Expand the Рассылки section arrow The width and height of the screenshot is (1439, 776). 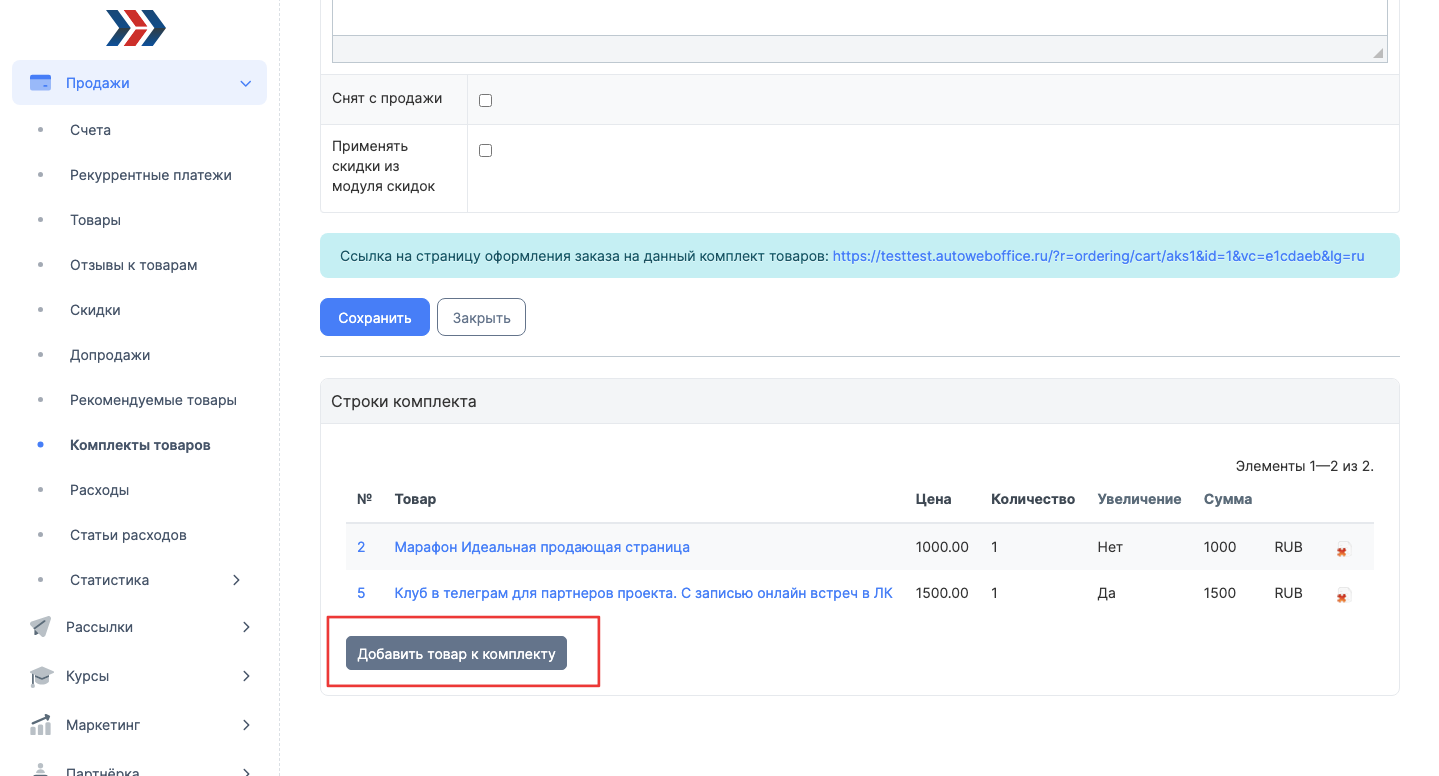click(246, 627)
